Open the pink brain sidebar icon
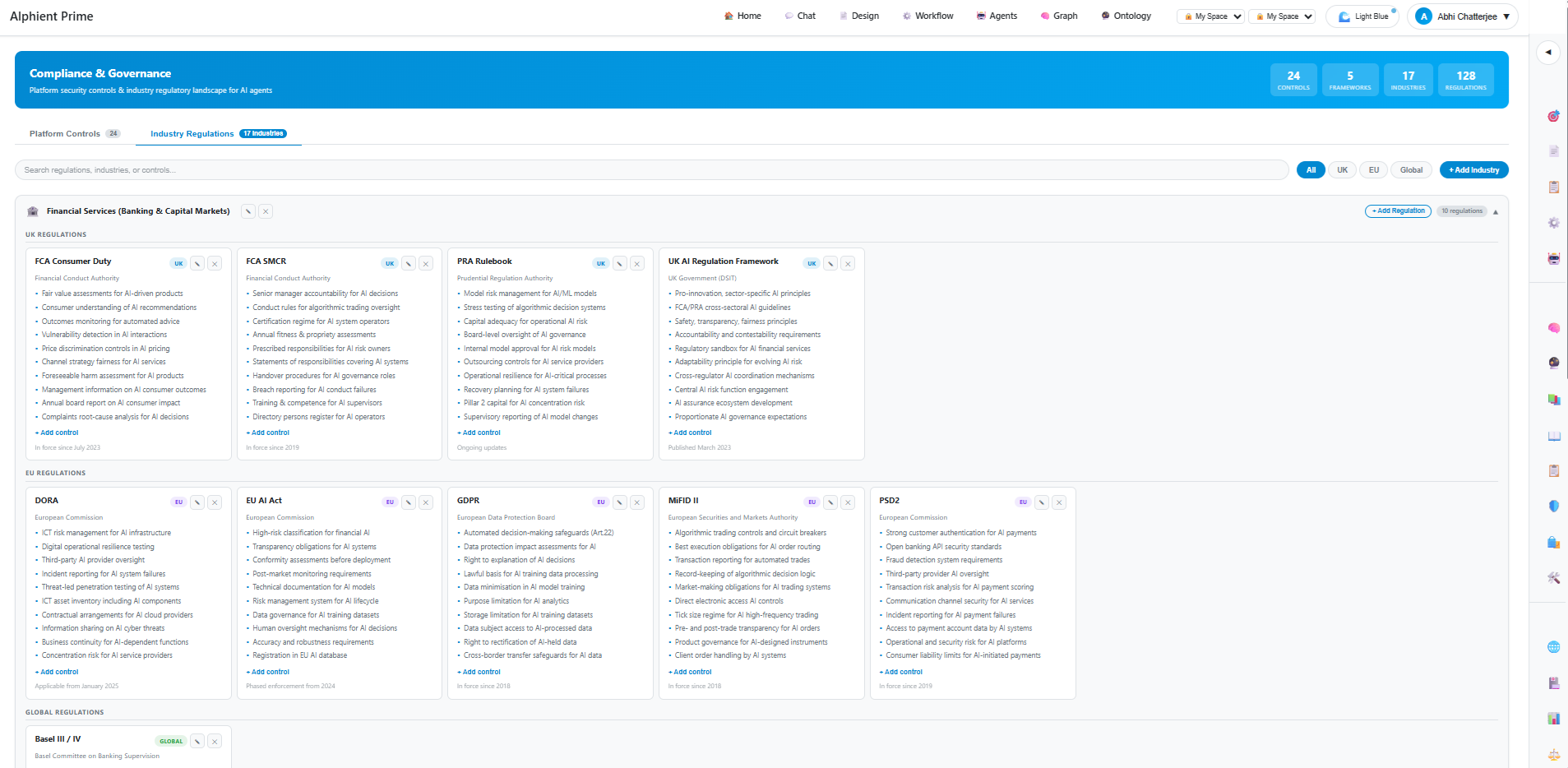 1553,328
